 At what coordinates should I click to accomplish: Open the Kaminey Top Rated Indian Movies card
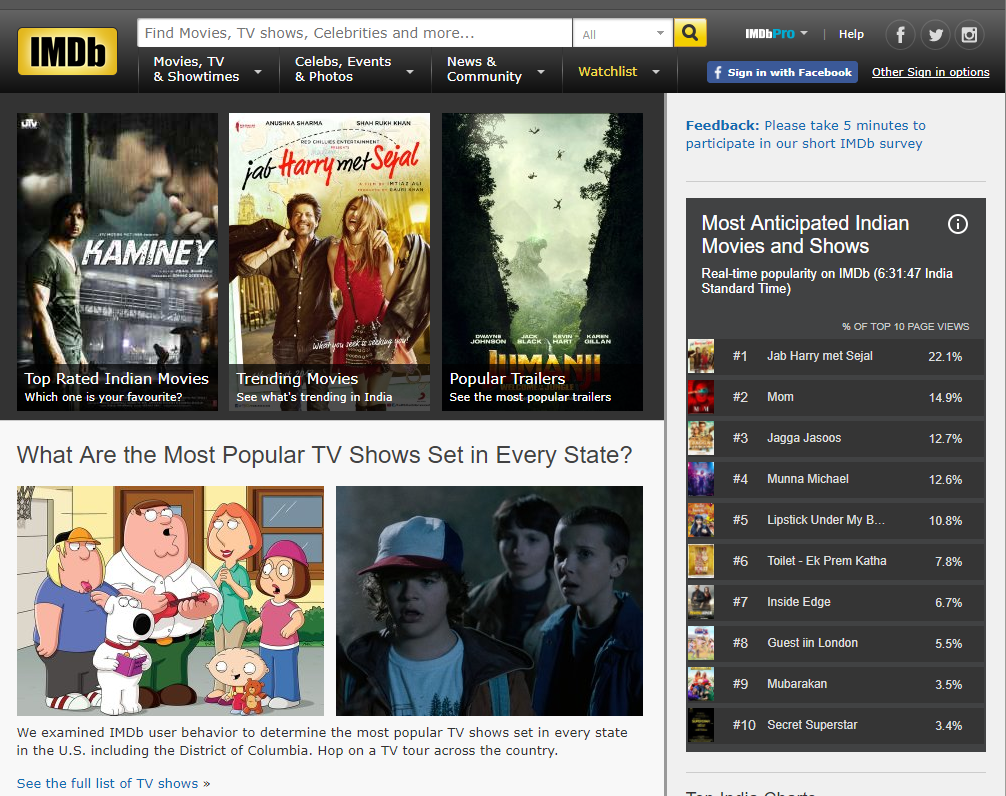tap(117, 262)
